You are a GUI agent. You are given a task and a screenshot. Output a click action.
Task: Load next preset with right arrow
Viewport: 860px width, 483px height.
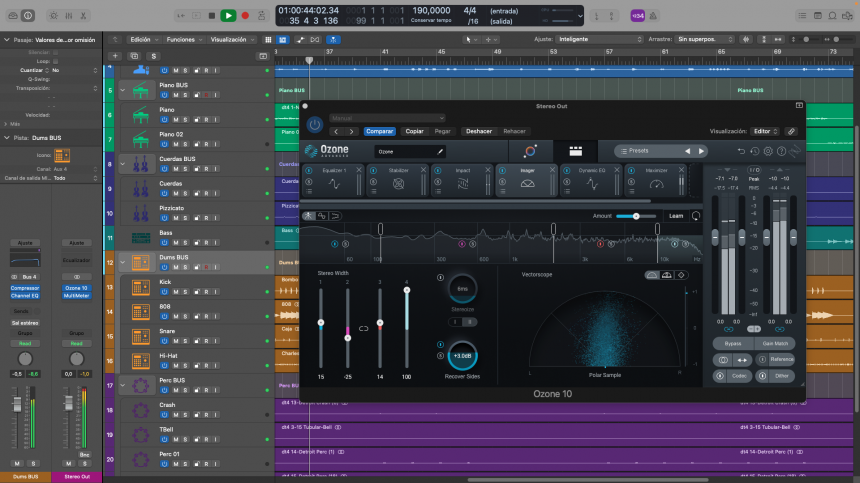[701, 151]
